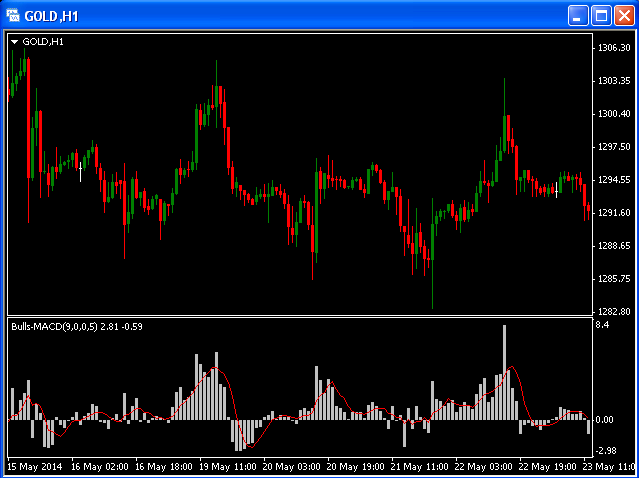The width and height of the screenshot is (640, 480).
Task: Click the 1300.40 price level
Action: 614,114
